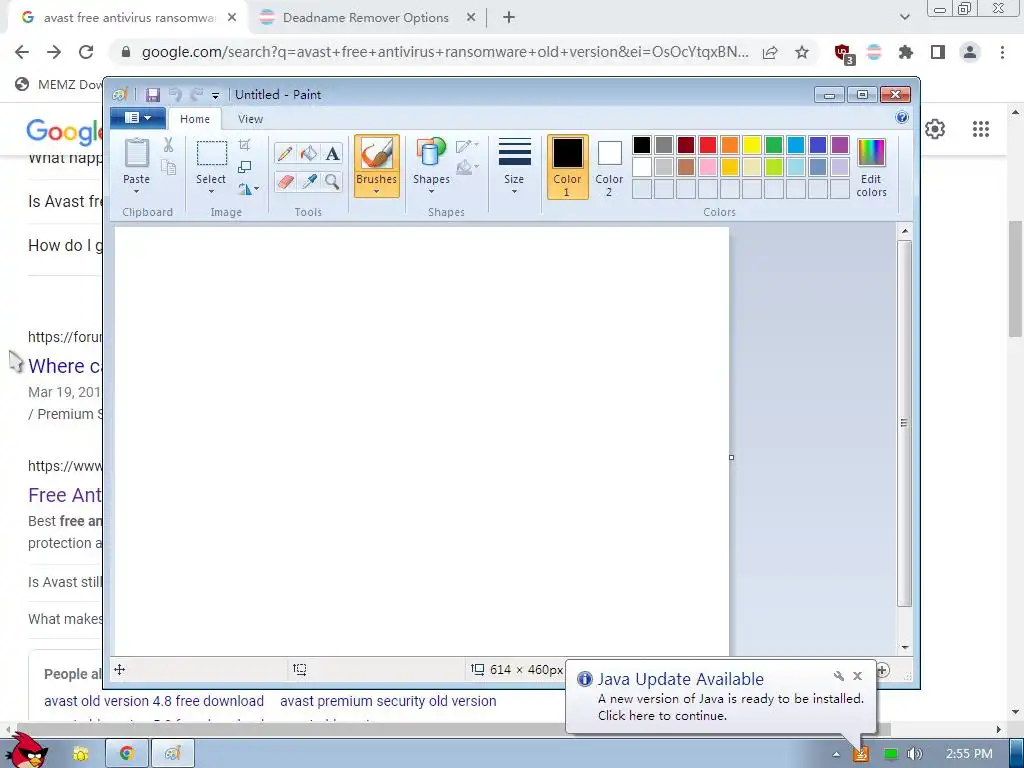The image size is (1024, 768).
Task: Click the Edit colors rainbow icon
Action: pos(871,153)
